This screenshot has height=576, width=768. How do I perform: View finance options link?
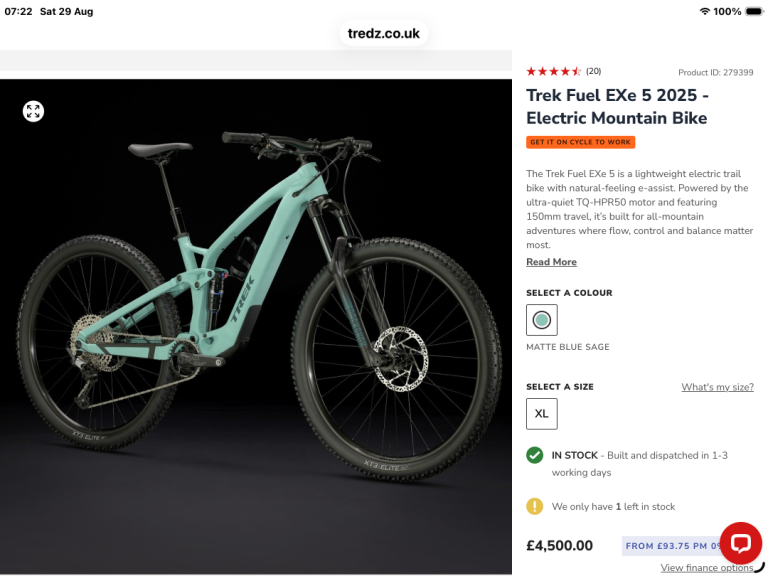707,568
